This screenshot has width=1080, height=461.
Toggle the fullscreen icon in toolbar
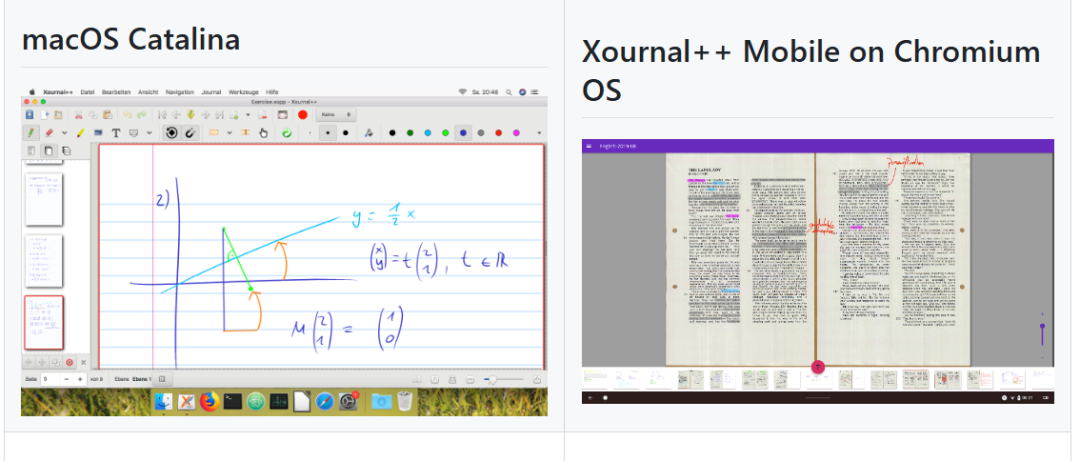point(284,114)
